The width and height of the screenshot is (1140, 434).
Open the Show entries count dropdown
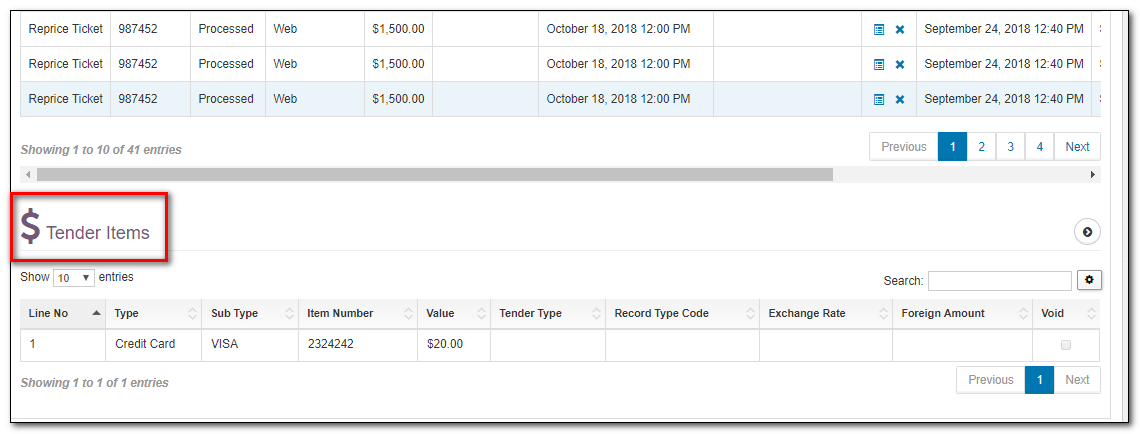click(x=73, y=278)
